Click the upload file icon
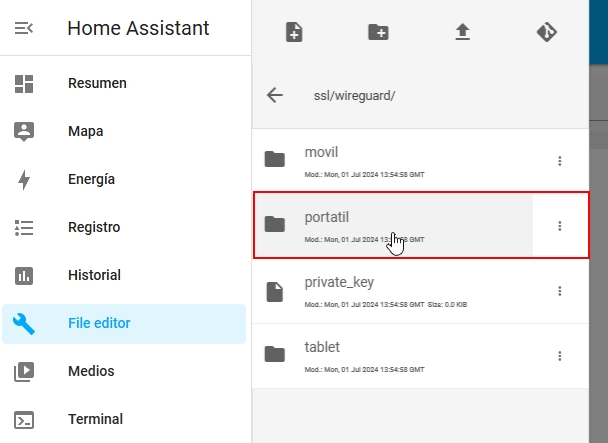 point(462,32)
